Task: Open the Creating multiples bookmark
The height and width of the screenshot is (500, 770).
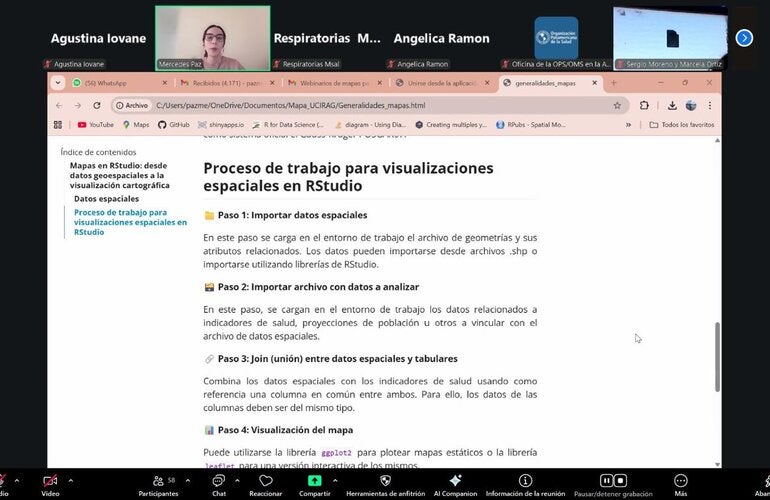Action: (x=451, y=125)
